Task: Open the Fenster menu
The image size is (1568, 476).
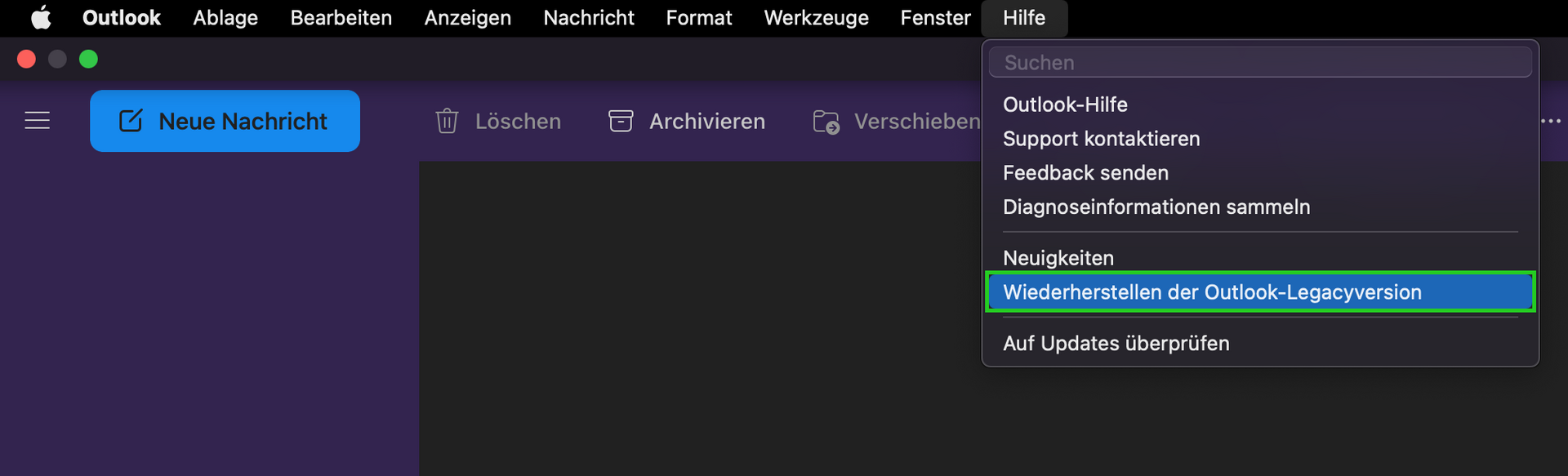Action: 936,17
